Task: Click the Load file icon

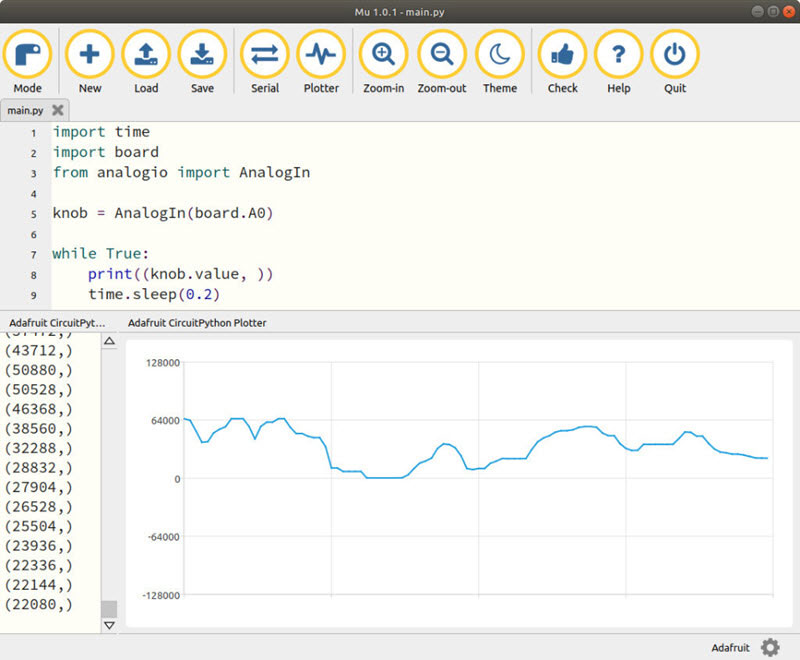Action: [x=146, y=55]
